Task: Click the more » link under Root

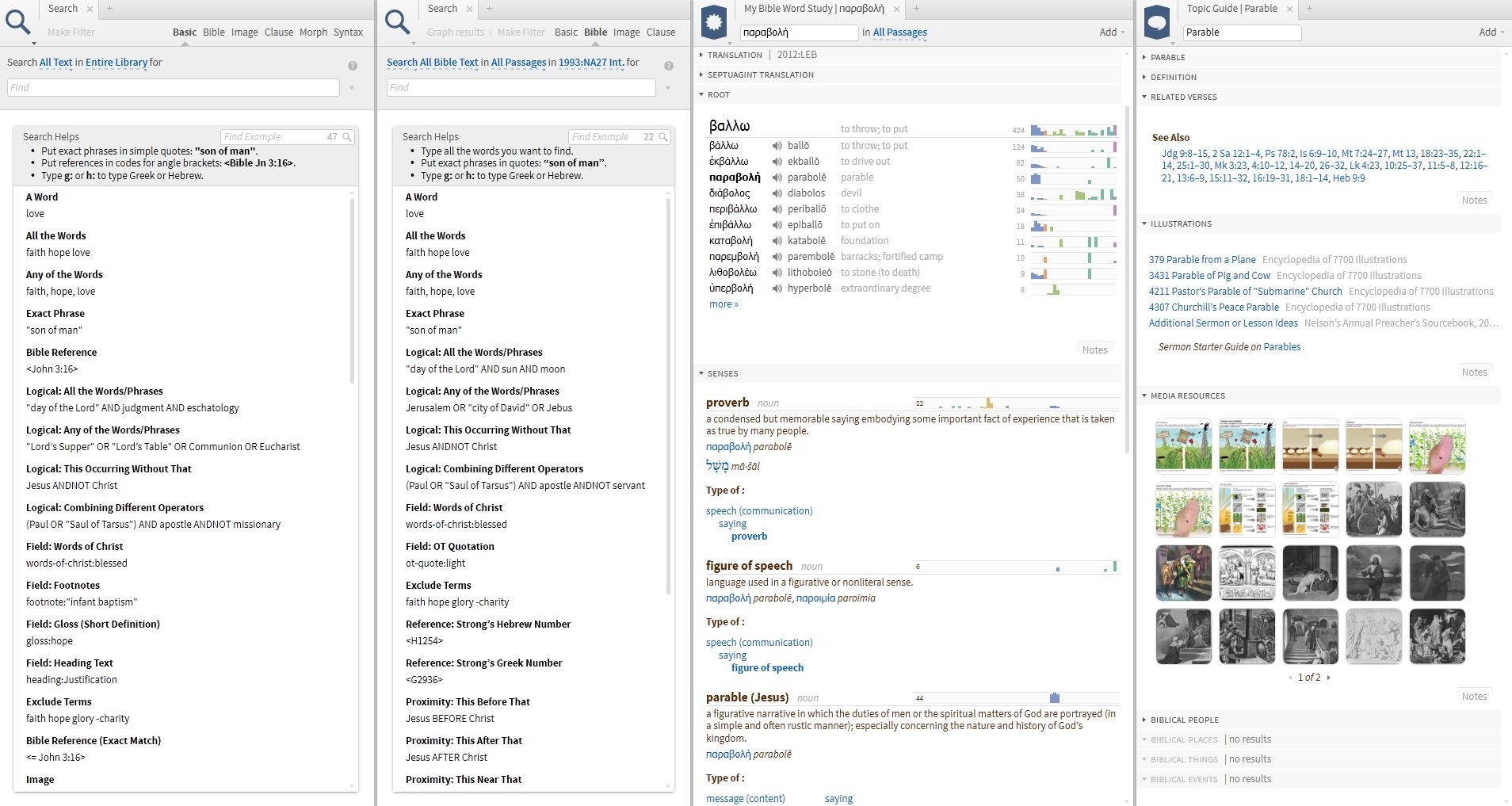Action: 724,304
